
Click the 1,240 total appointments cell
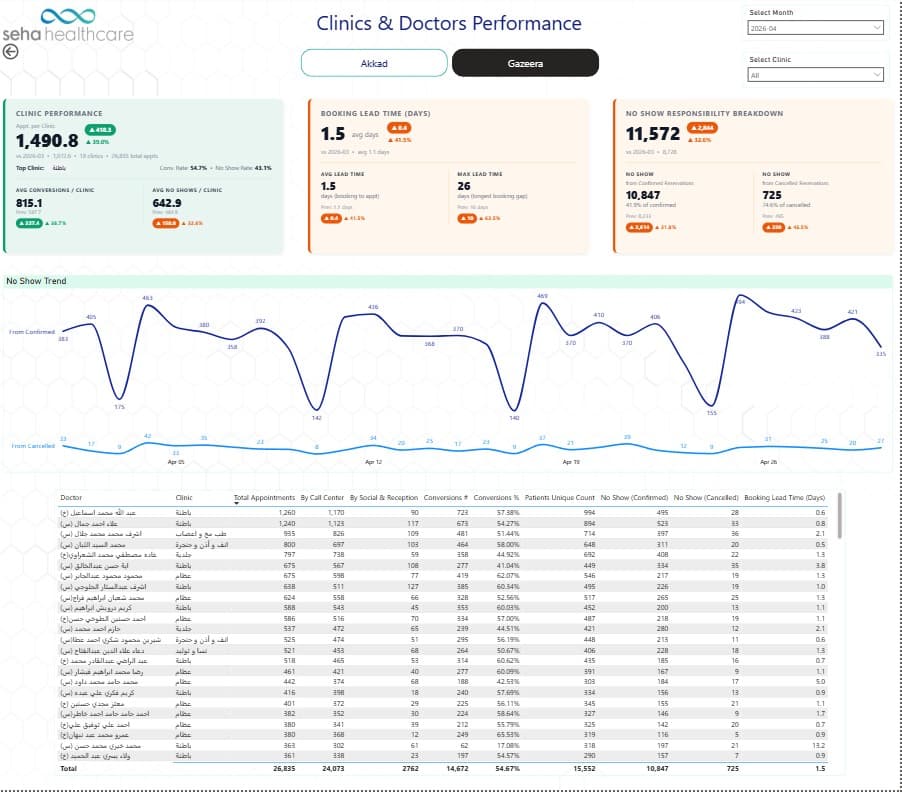(286, 523)
